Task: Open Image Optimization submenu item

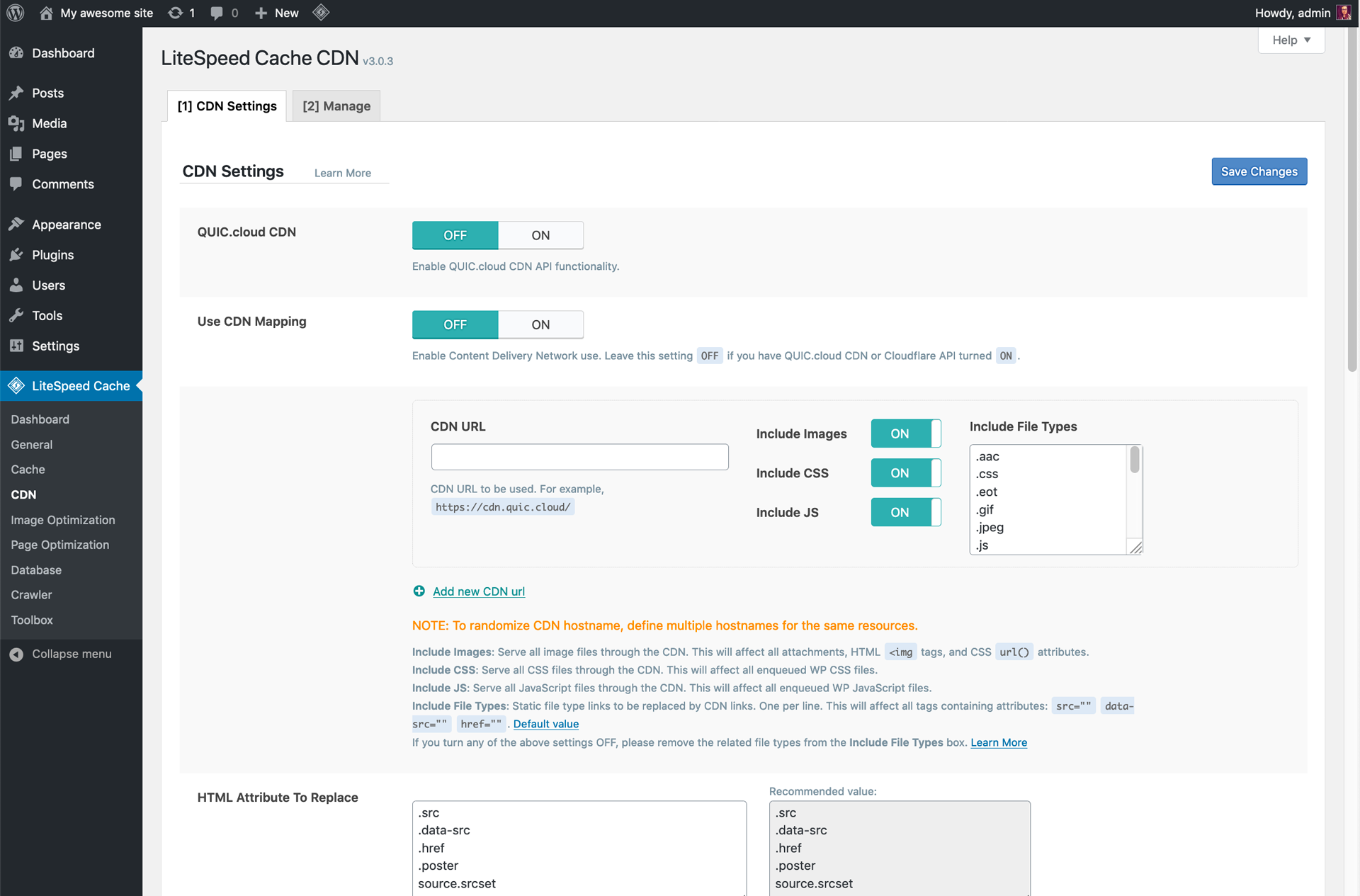Action: pos(63,520)
